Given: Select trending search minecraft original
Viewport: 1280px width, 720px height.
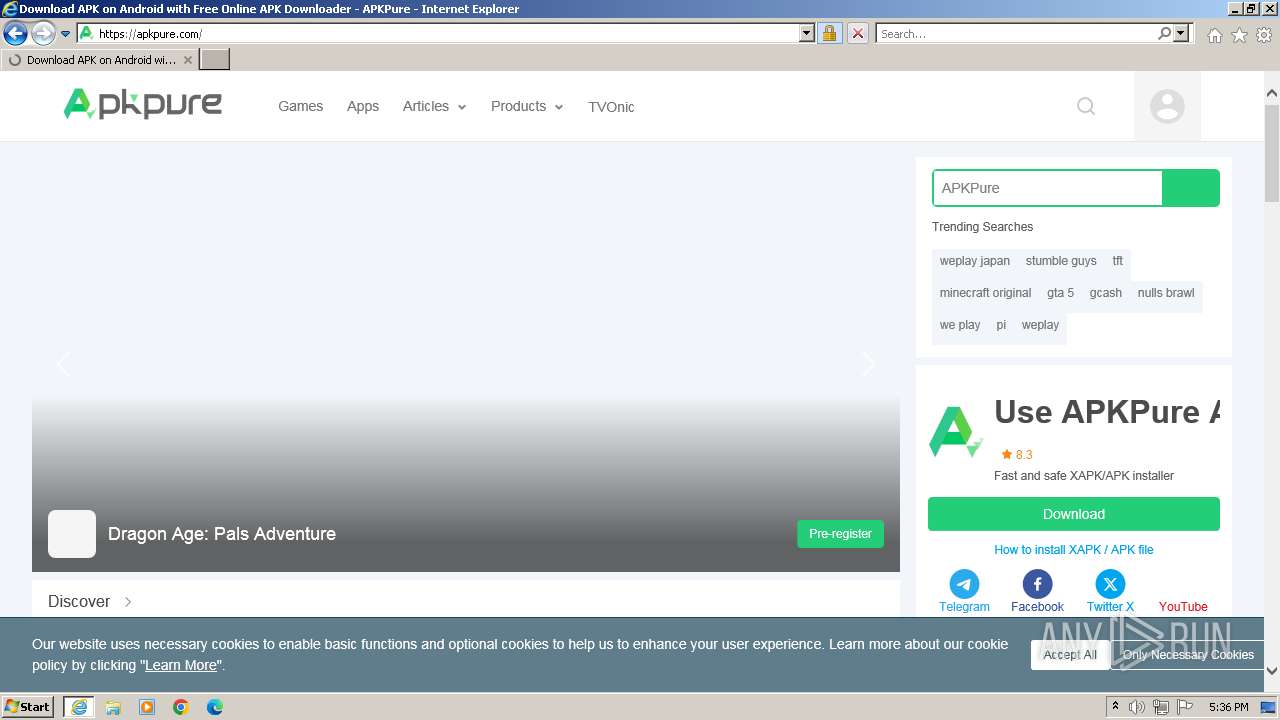Looking at the screenshot, I should click(985, 293).
